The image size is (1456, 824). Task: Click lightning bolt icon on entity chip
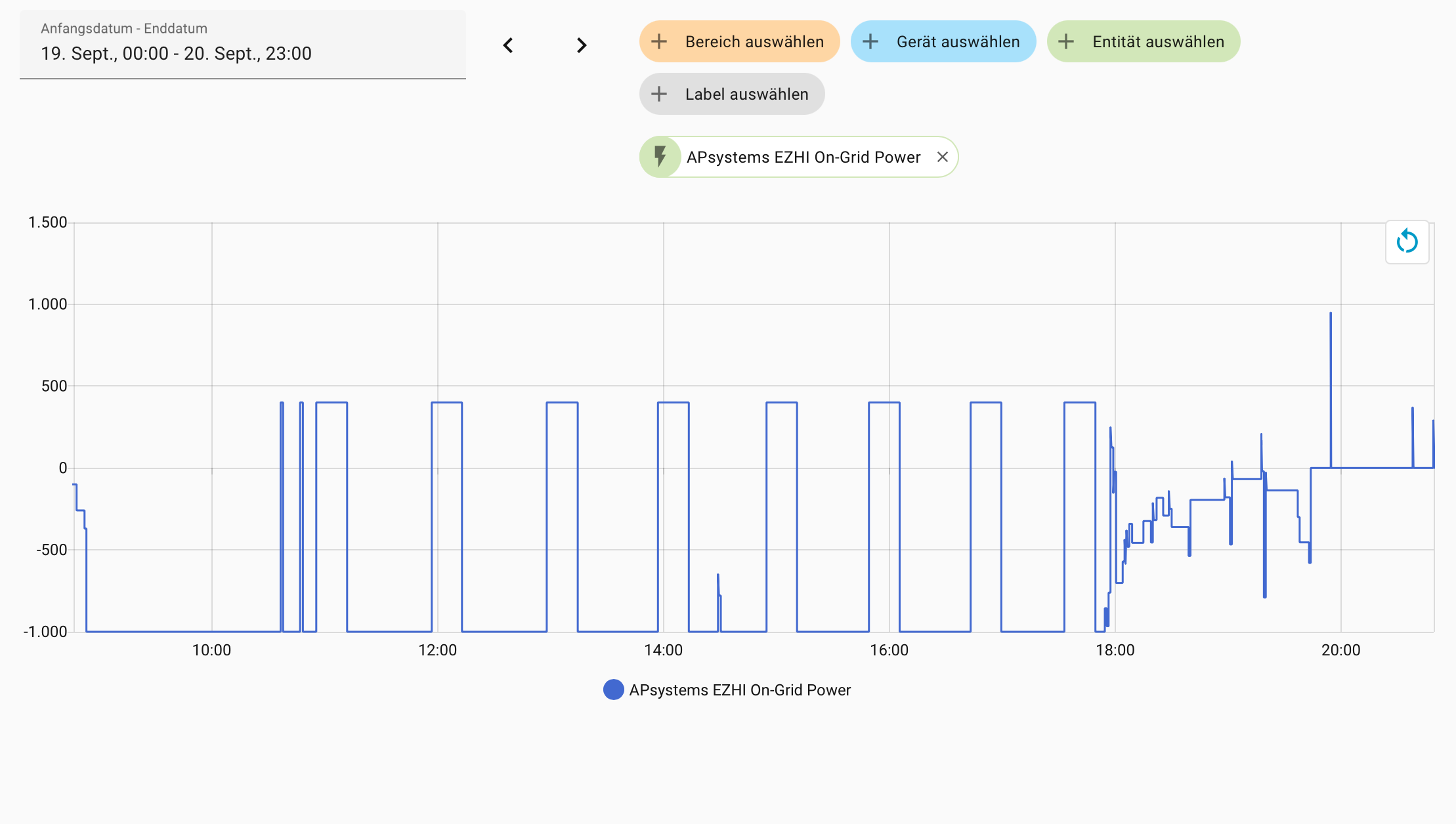(x=660, y=157)
